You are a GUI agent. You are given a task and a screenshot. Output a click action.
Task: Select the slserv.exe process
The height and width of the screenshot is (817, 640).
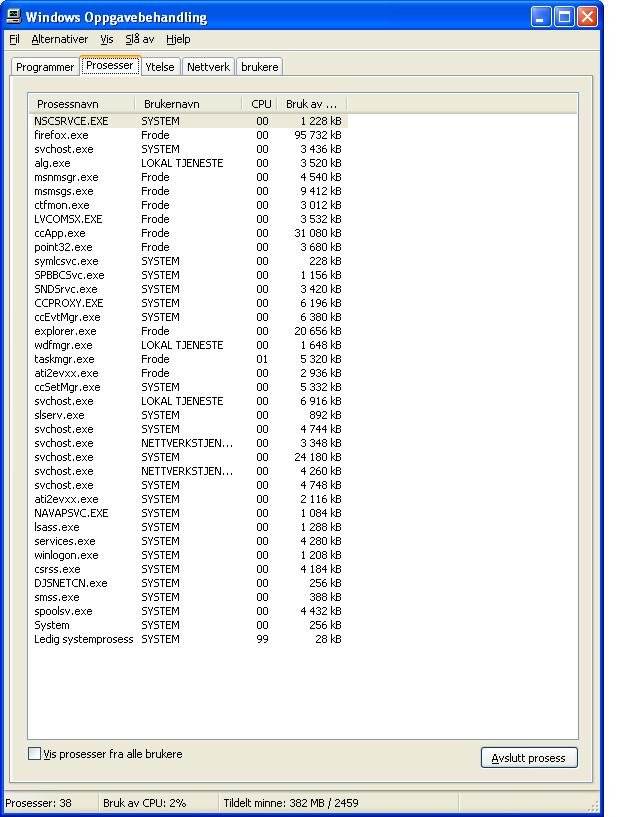[x=188, y=415]
